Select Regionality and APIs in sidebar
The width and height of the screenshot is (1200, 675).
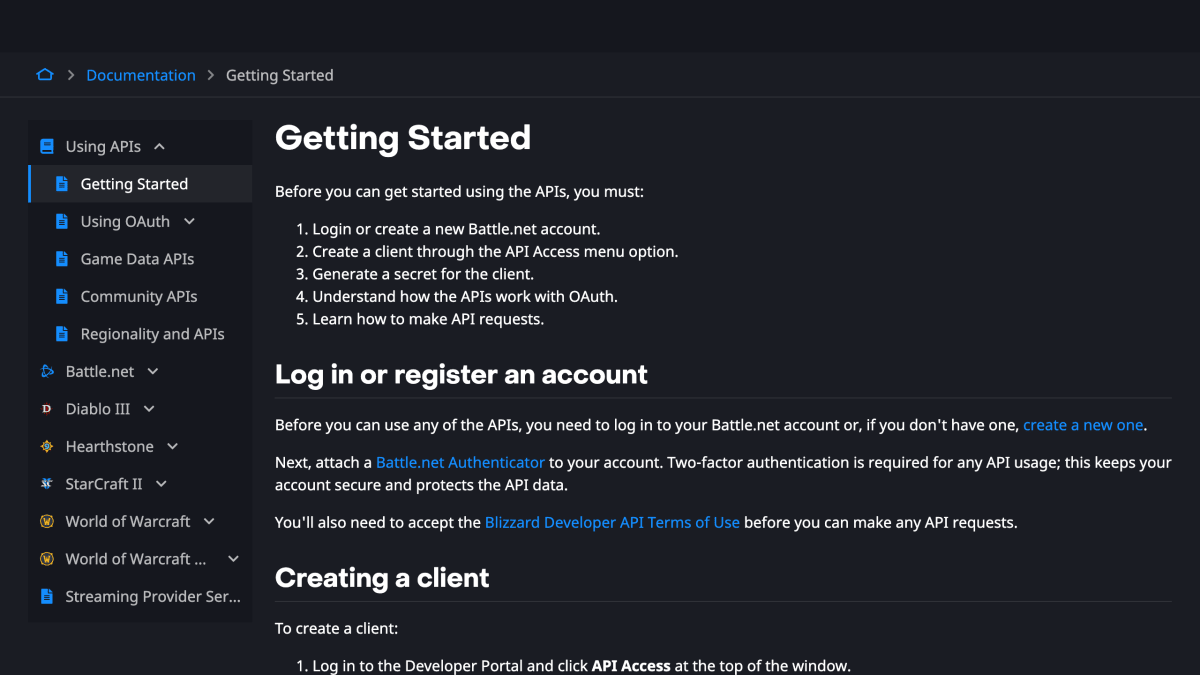[152, 334]
